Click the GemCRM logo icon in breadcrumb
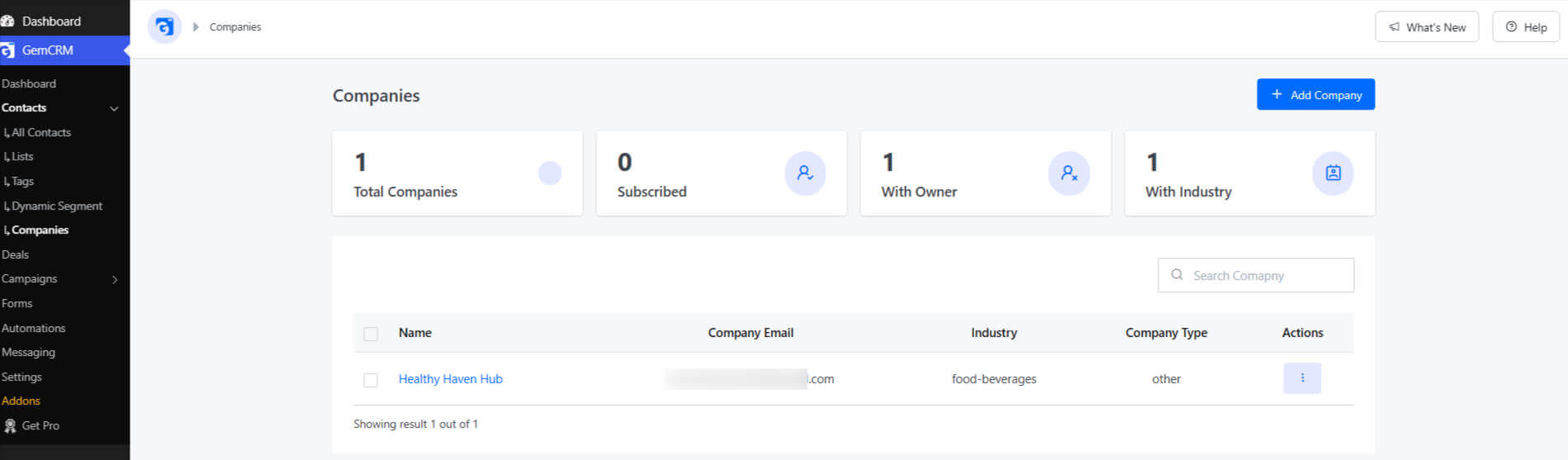This screenshot has width=1568, height=460. (x=164, y=26)
